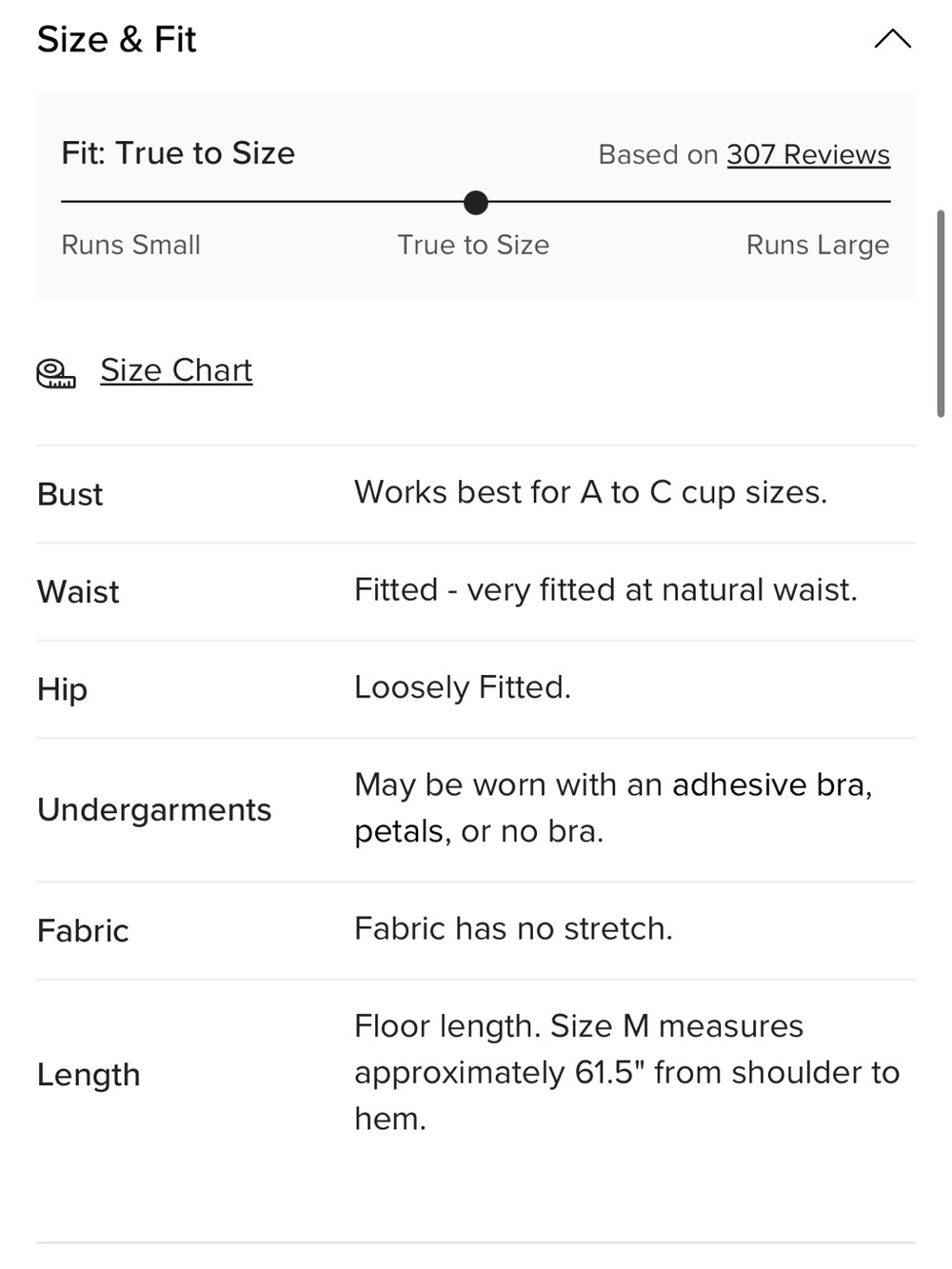
Task: Select the Bust row label
Action: (x=69, y=494)
